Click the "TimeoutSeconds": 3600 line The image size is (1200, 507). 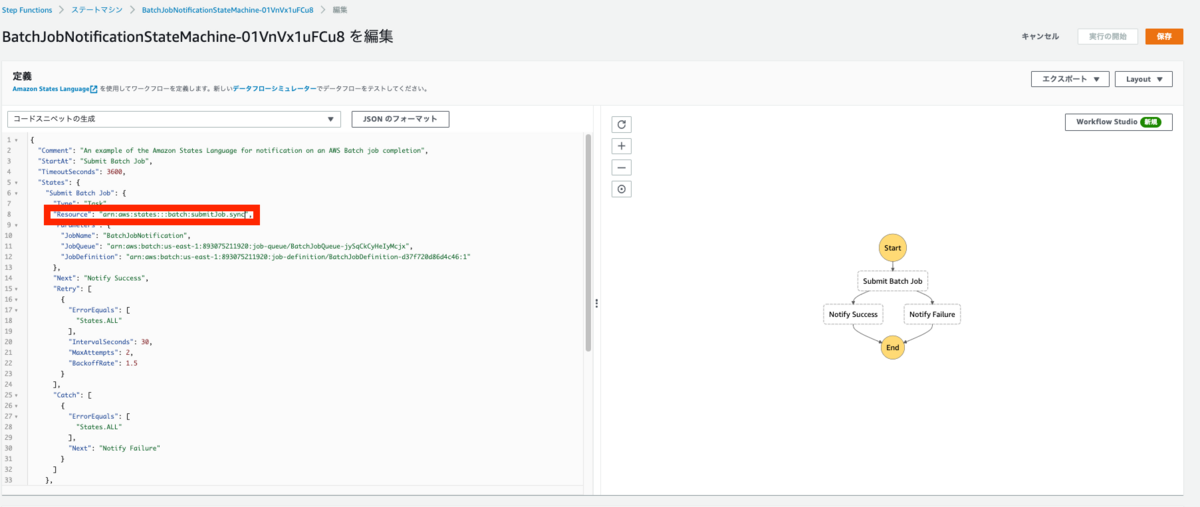coord(81,171)
